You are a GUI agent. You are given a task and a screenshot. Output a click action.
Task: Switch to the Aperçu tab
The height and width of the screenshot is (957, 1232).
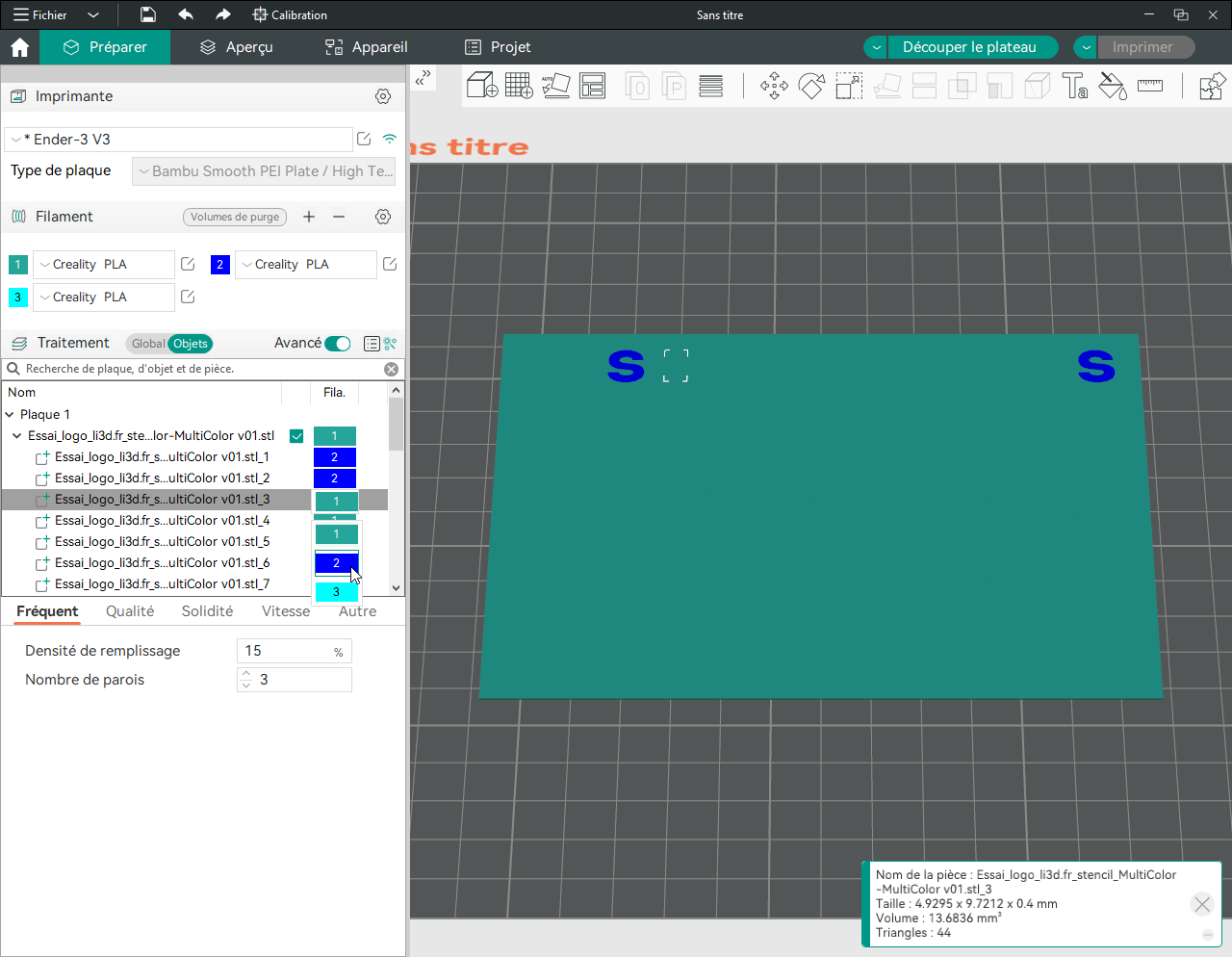[x=237, y=47]
